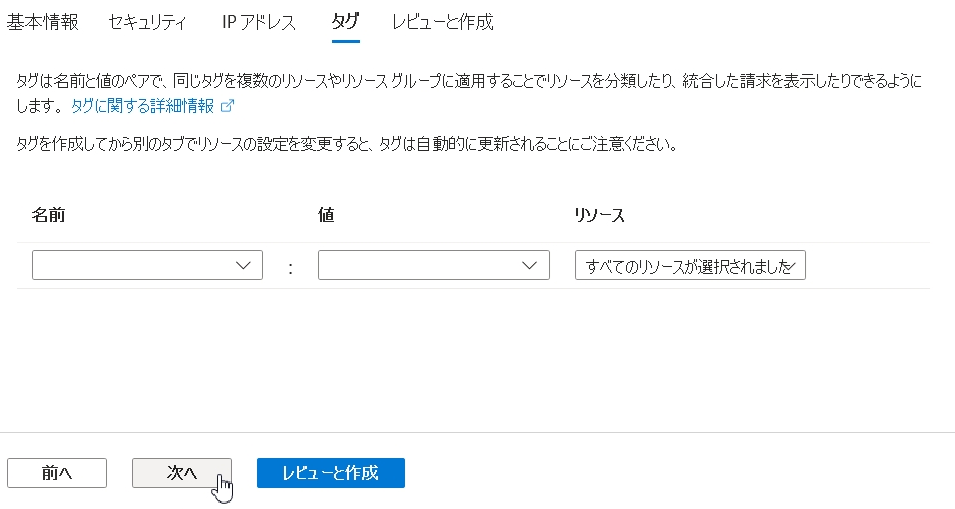Select the タグ tab
The height and width of the screenshot is (509, 955).
tap(345, 22)
